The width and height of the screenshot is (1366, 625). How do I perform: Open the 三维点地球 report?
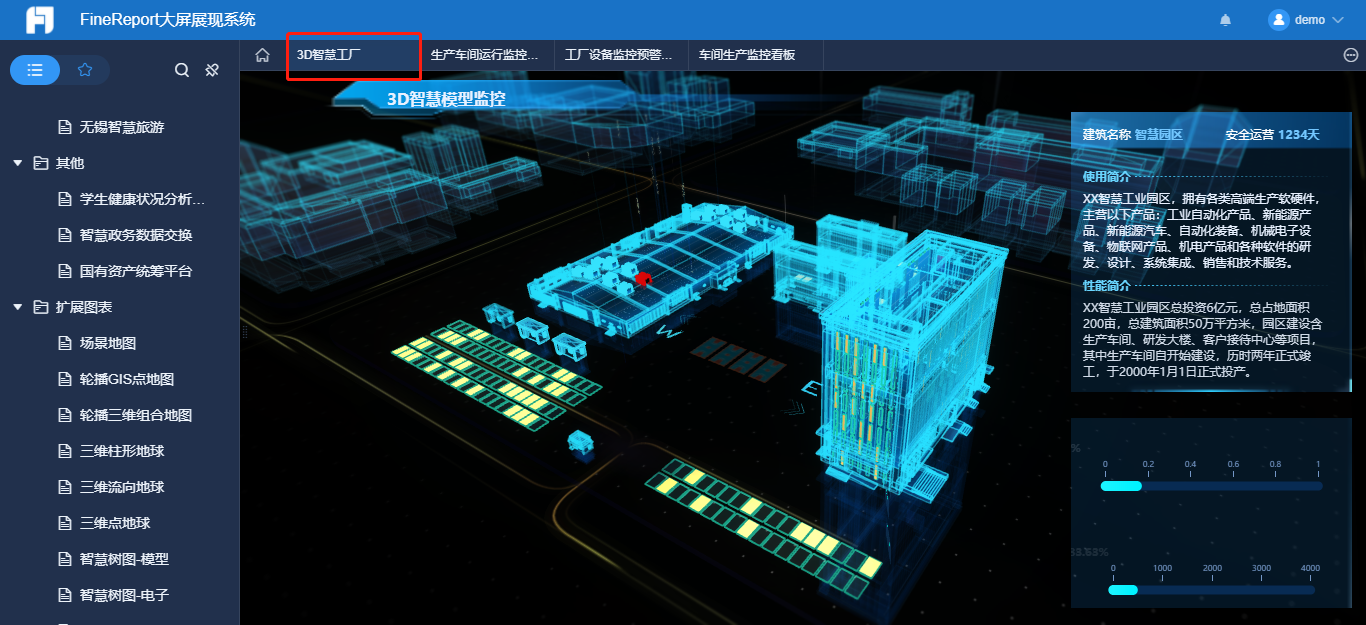[x=115, y=523]
